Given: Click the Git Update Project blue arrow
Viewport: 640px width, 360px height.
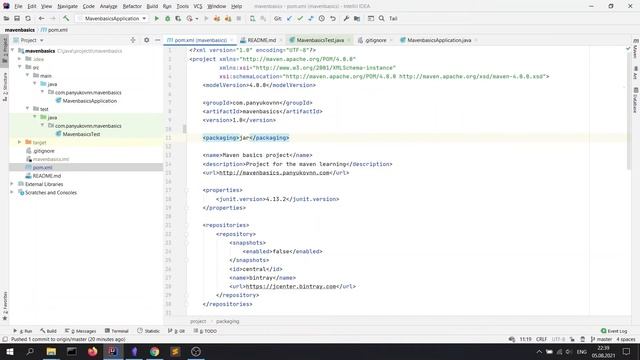Looking at the screenshot, I should 289,18.
